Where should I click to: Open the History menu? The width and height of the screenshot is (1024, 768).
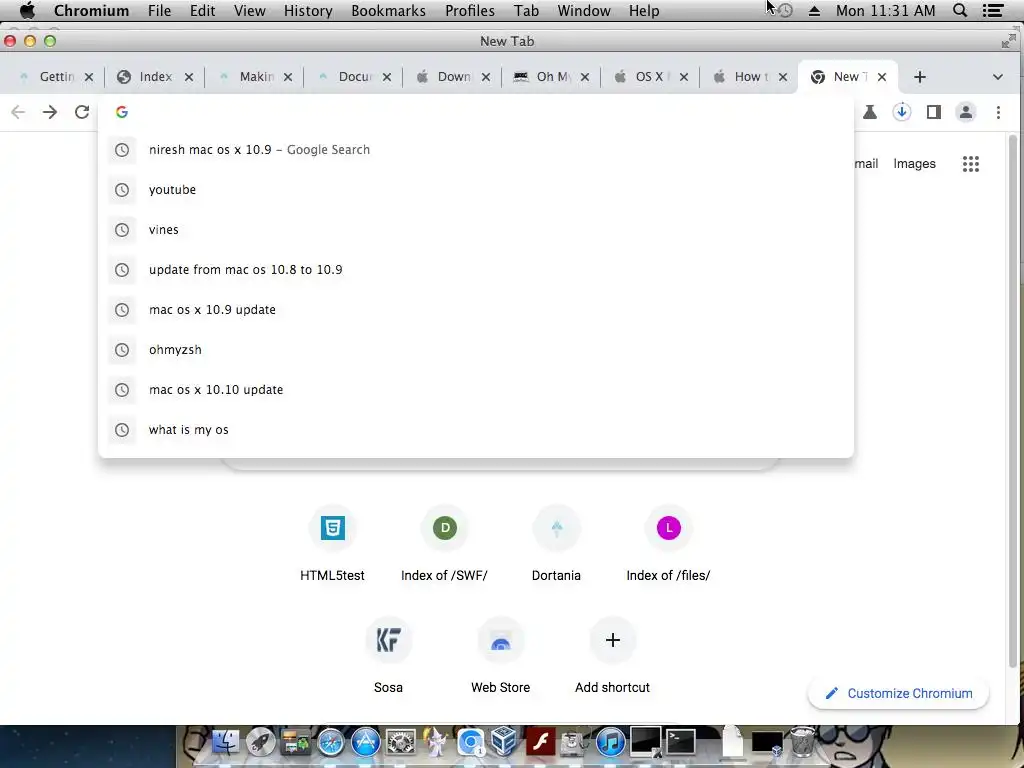click(308, 10)
